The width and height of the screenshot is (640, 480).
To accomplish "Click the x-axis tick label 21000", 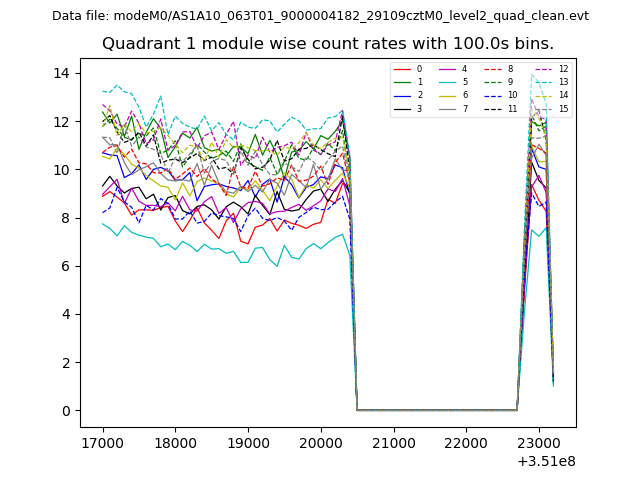I will click(393, 440).
